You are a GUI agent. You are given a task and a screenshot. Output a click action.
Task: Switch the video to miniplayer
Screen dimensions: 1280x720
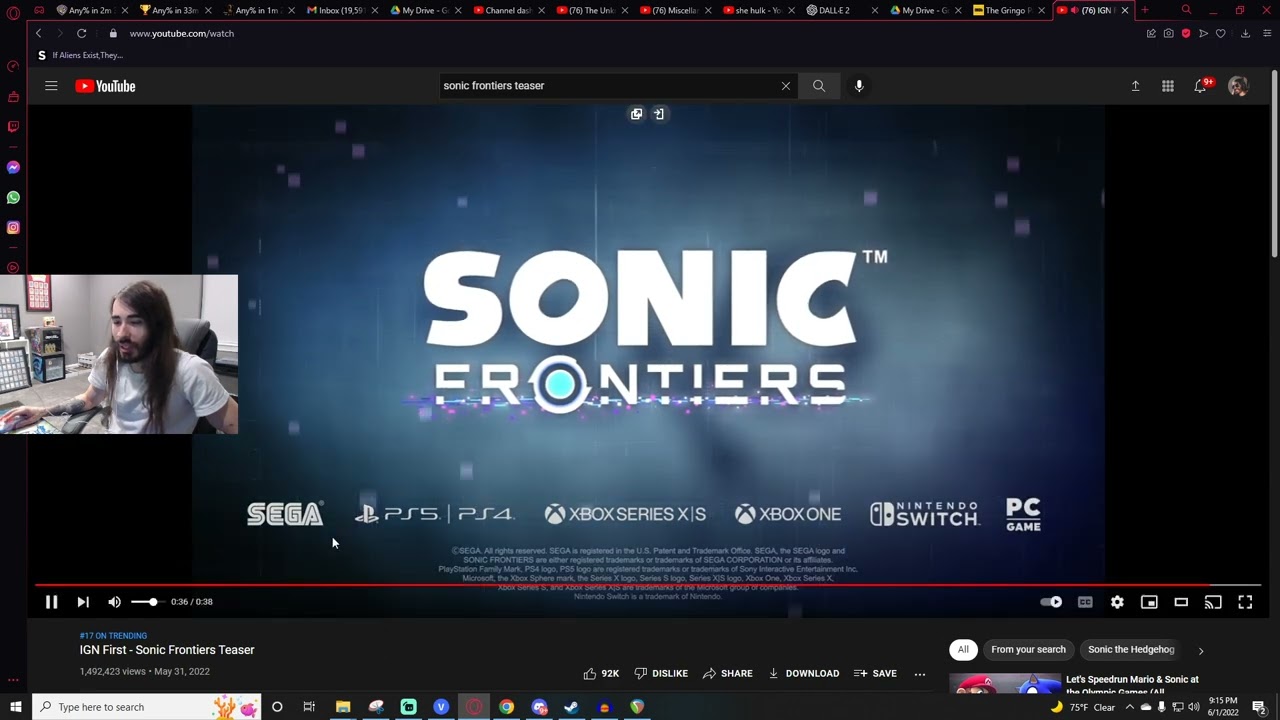[1149, 602]
